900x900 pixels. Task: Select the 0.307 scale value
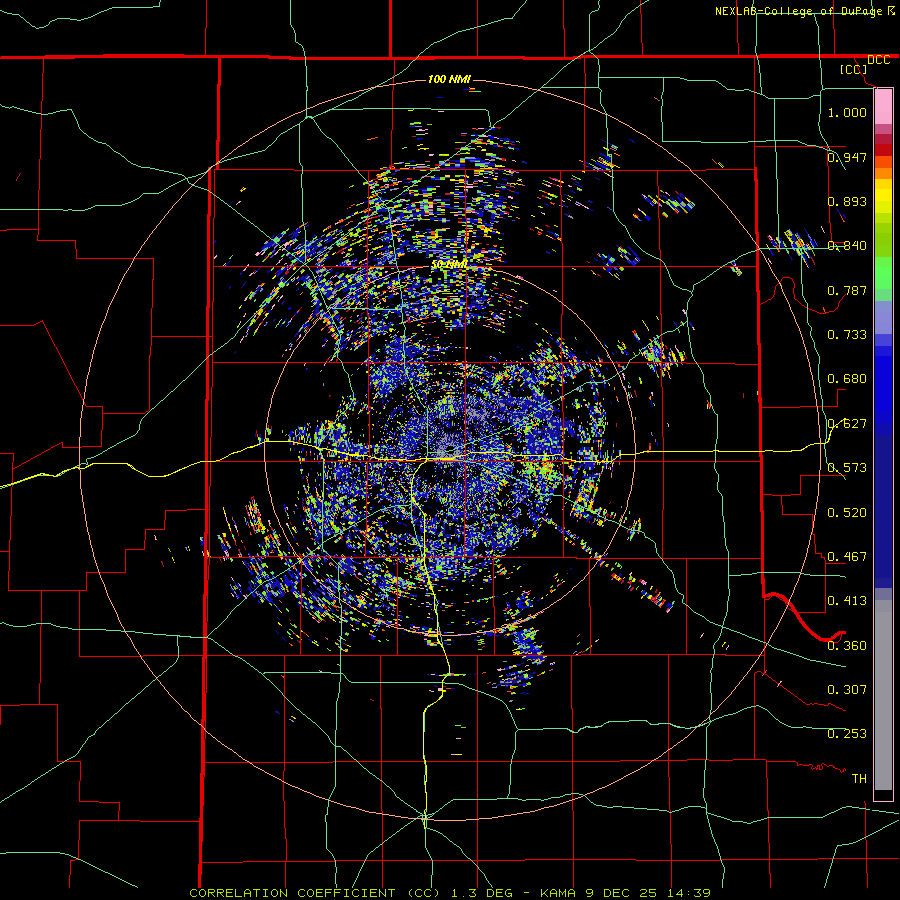[847, 689]
